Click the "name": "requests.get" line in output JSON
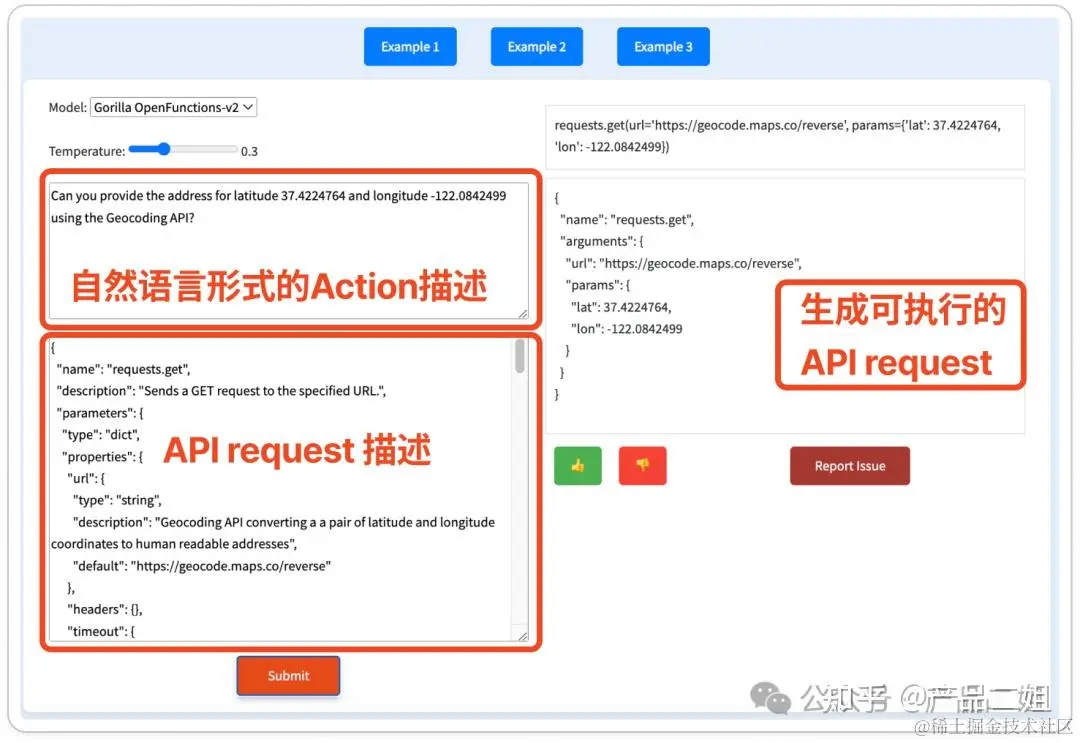Screen dimensions: 1080x743 [x=627, y=220]
